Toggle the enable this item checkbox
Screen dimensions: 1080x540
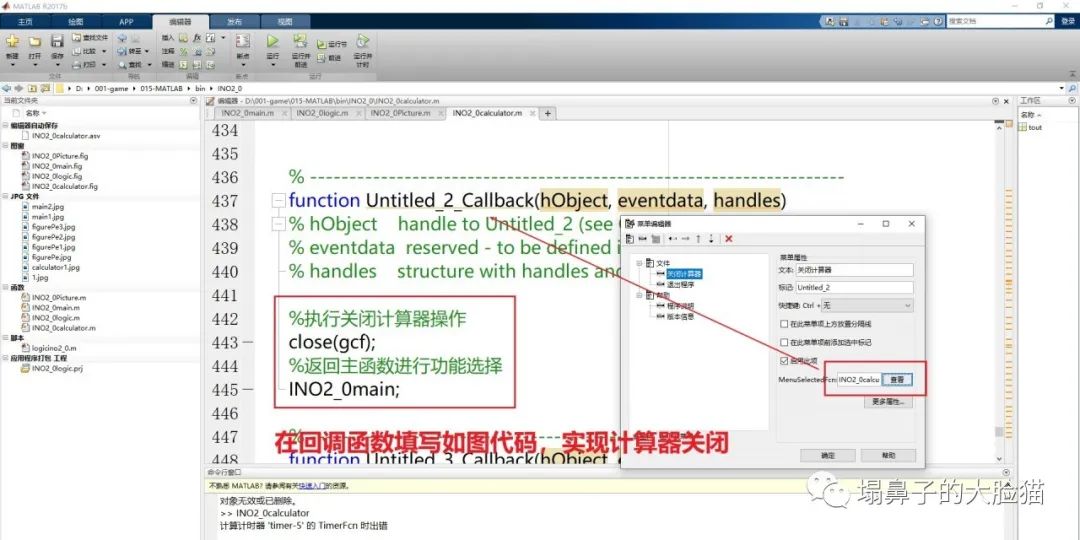click(x=784, y=360)
